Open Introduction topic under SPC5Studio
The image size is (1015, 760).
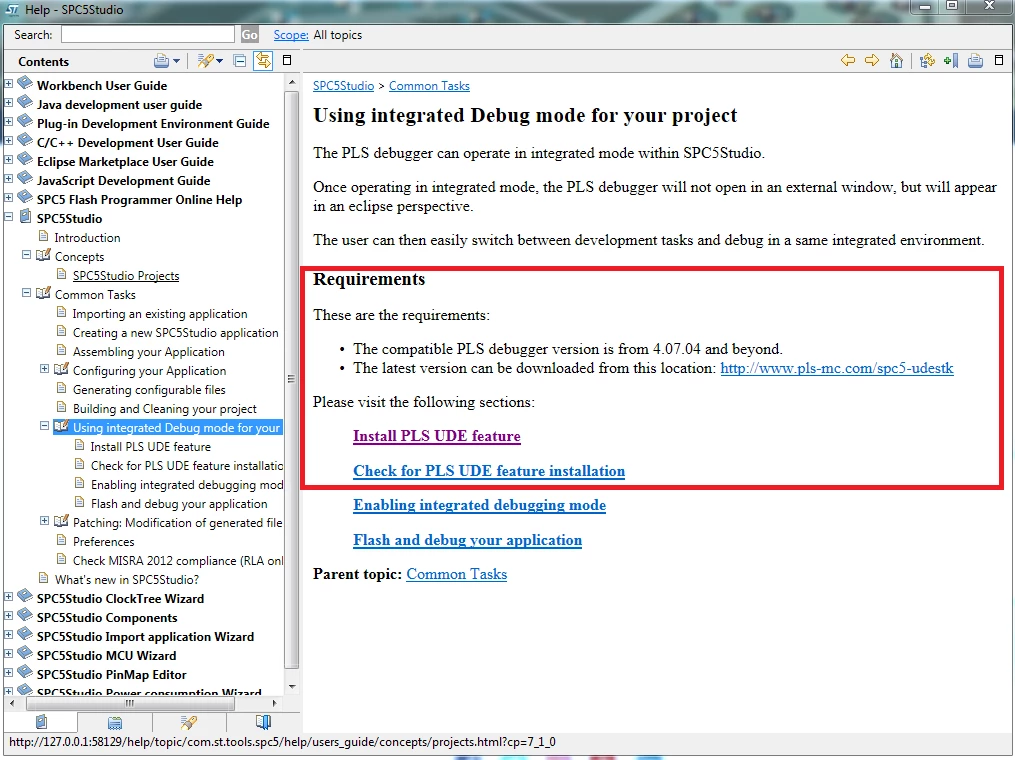(87, 238)
